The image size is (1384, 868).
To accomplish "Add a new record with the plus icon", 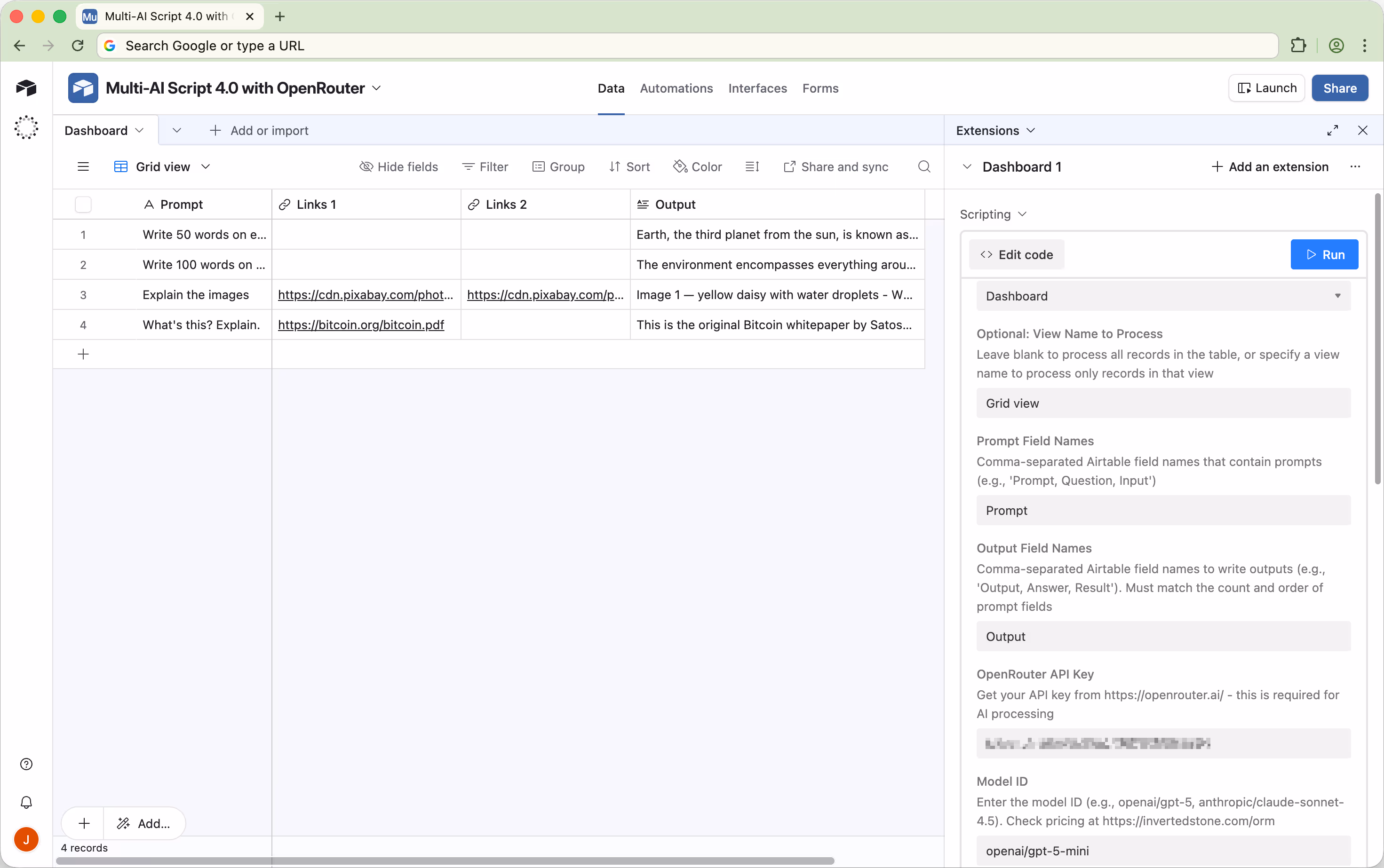I will [x=83, y=354].
